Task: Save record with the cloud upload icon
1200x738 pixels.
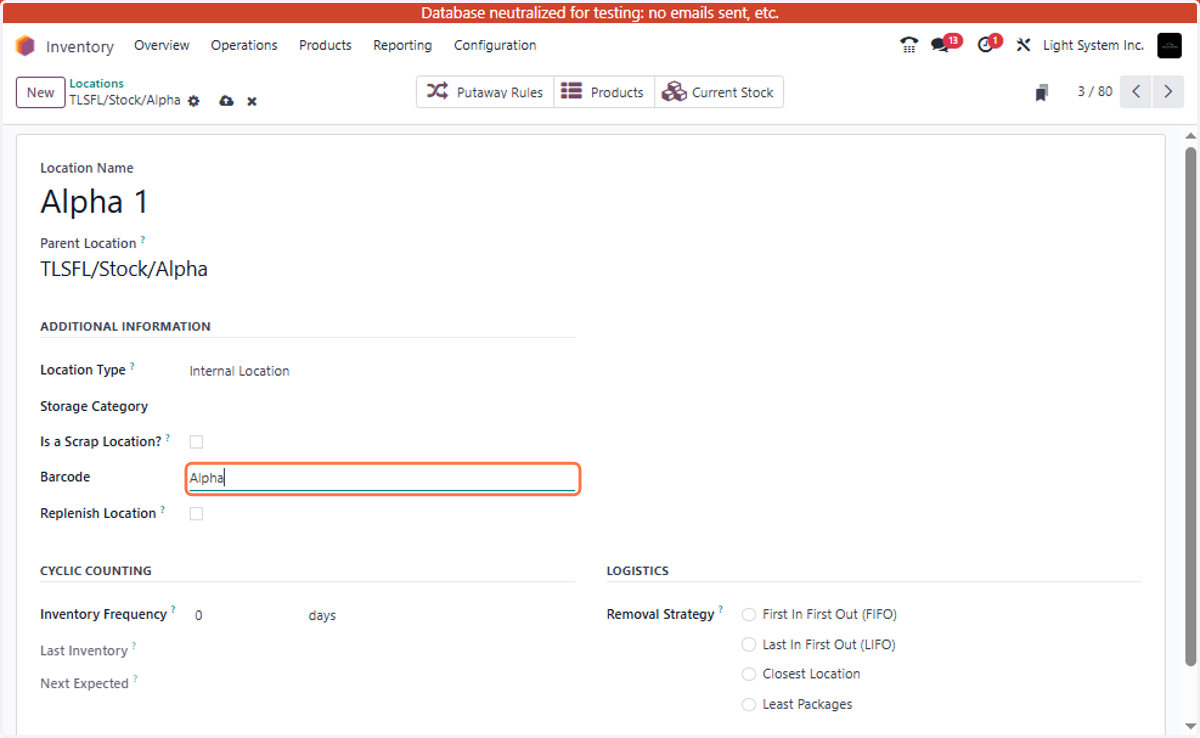Action: click(x=226, y=101)
